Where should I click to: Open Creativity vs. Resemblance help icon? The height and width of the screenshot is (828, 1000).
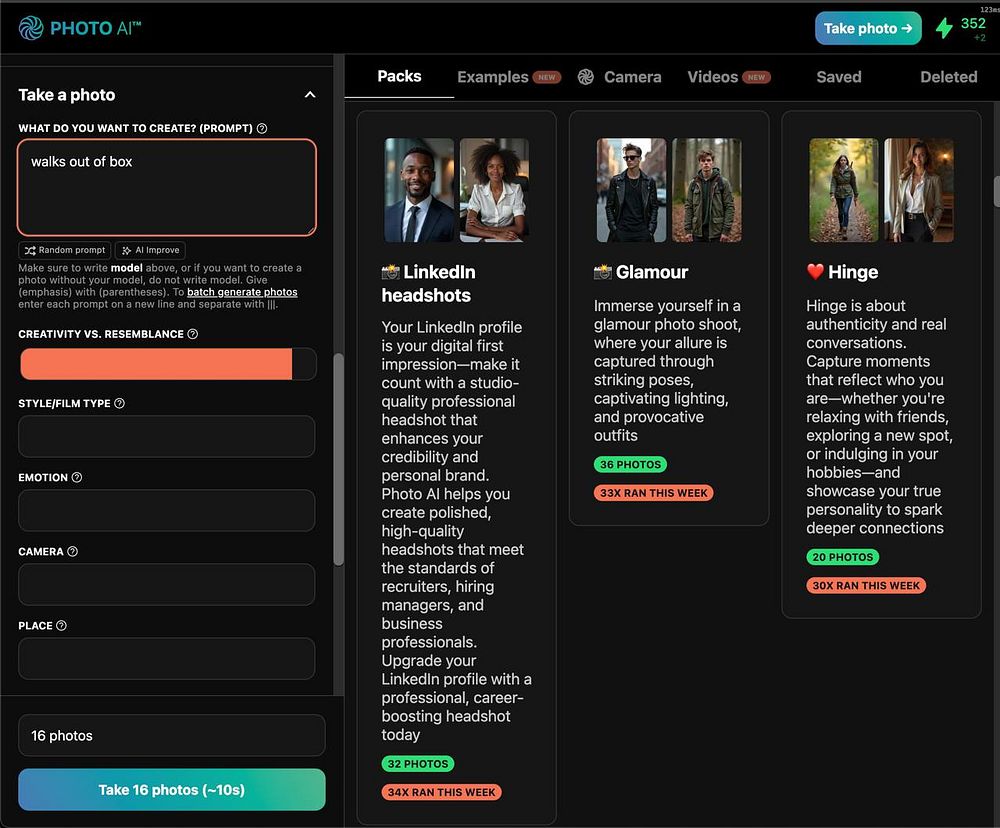point(193,334)
